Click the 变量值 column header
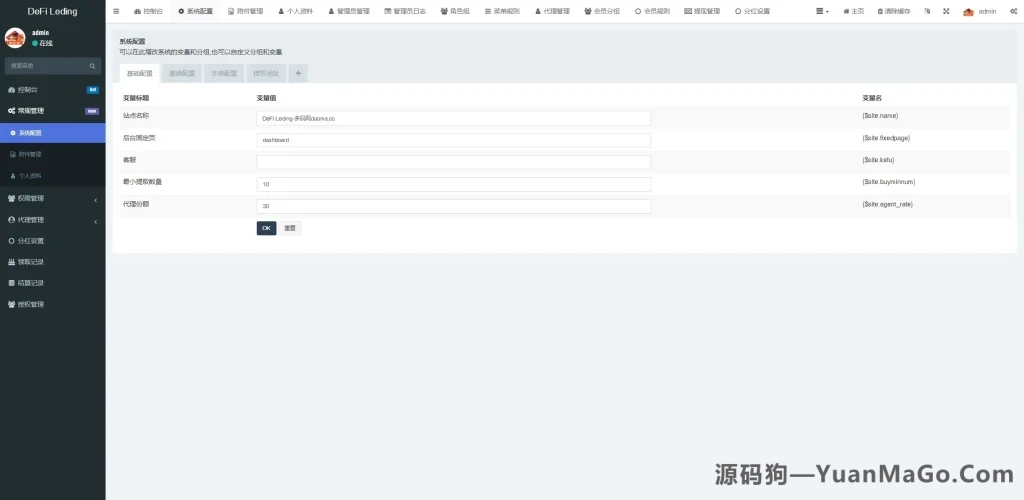 (x=266, y=98)
